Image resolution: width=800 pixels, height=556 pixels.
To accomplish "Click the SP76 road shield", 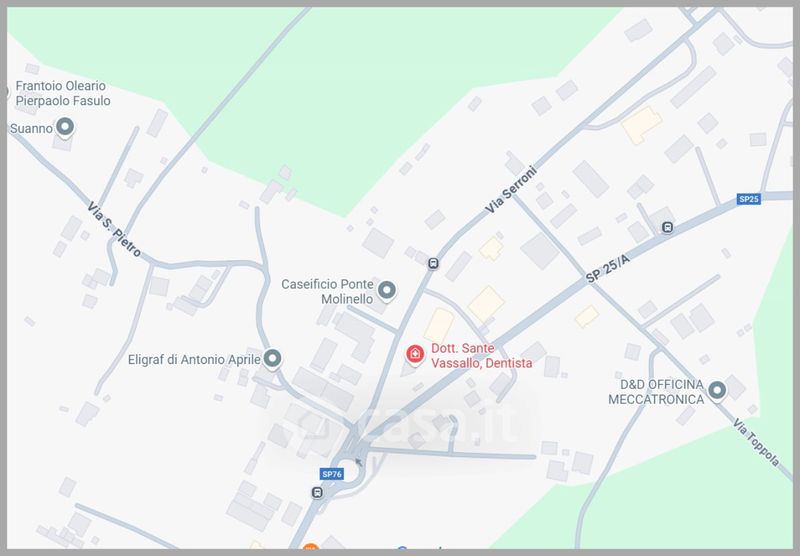I will [332, 474].
